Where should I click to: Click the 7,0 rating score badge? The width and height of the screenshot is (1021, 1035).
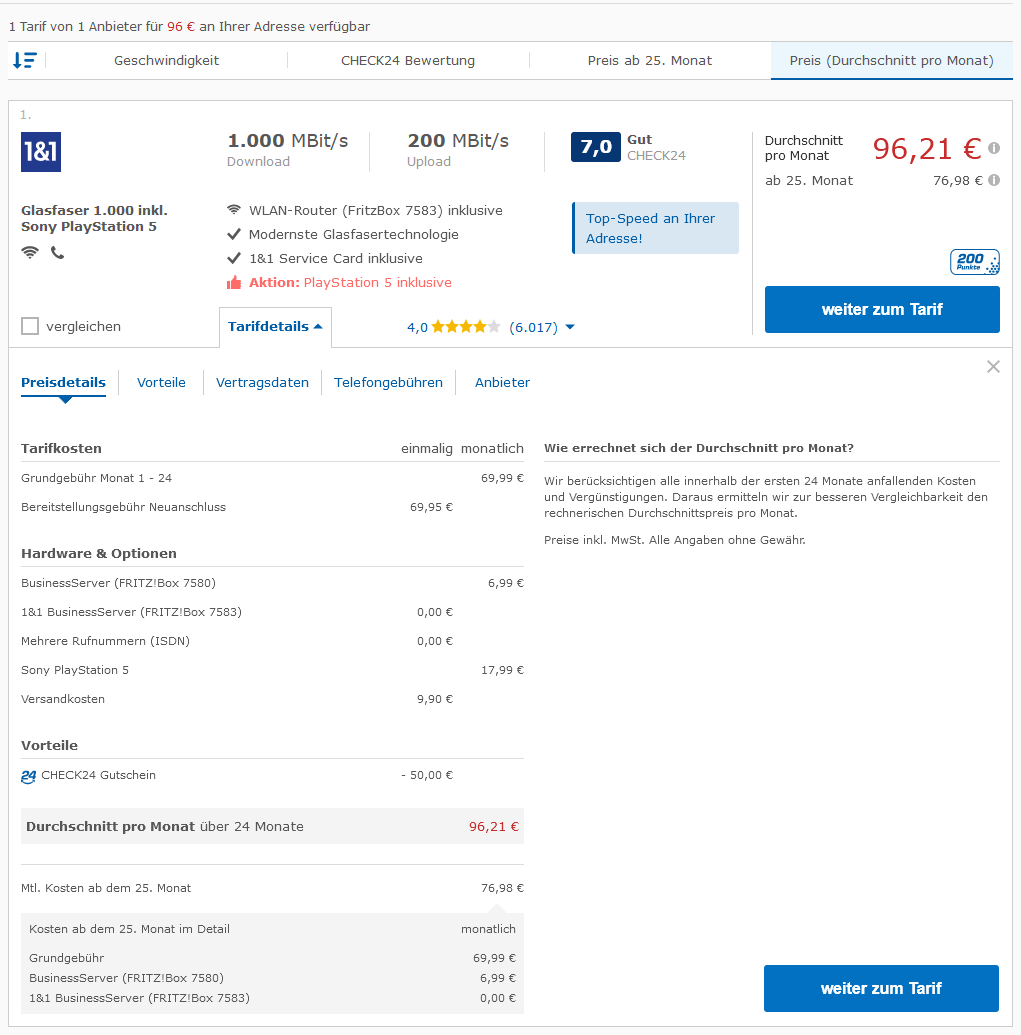(595, 147)
